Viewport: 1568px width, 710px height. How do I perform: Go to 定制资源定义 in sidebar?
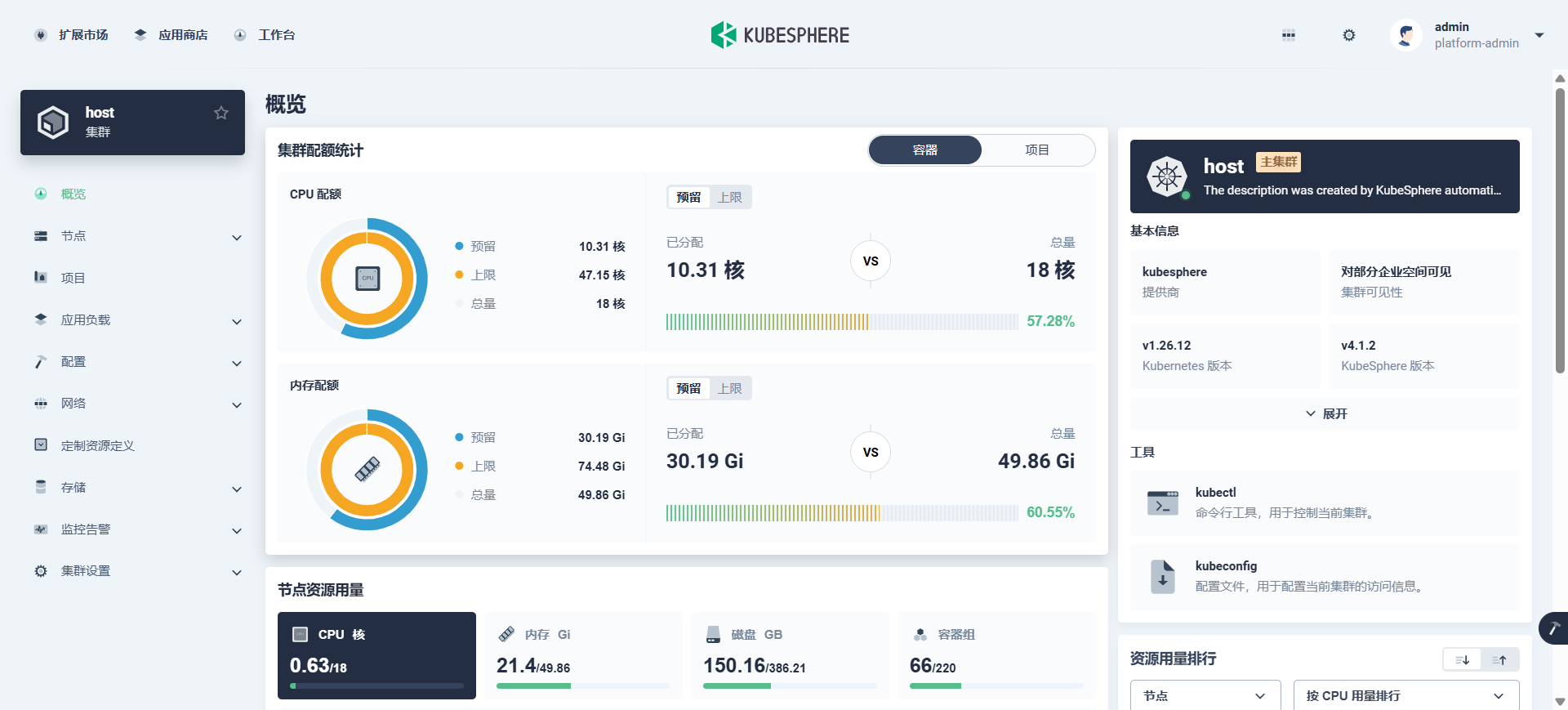click(x=98, y=445)
